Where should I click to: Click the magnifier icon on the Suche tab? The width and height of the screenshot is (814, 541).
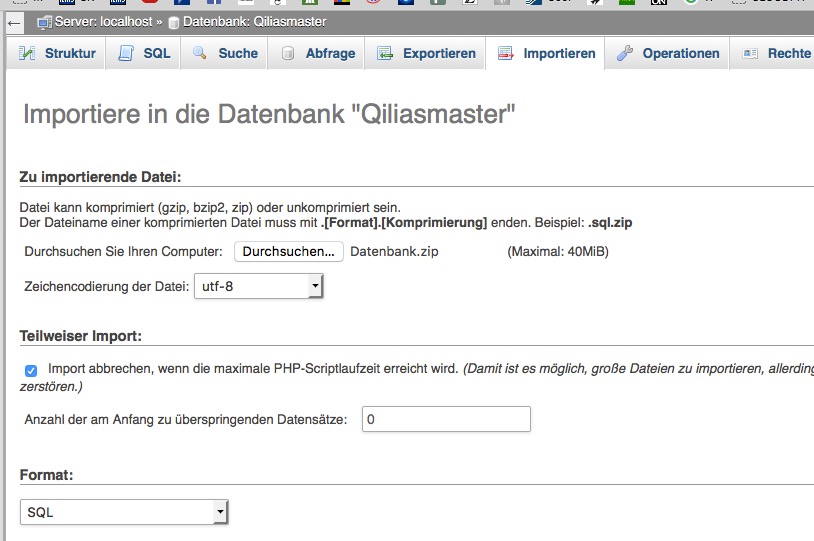(x=201, y=54)
